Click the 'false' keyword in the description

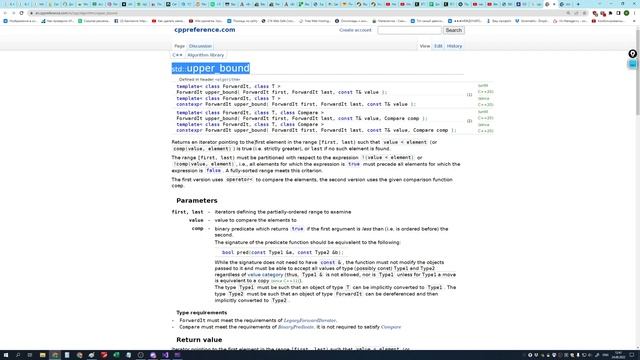coord(213,171)
